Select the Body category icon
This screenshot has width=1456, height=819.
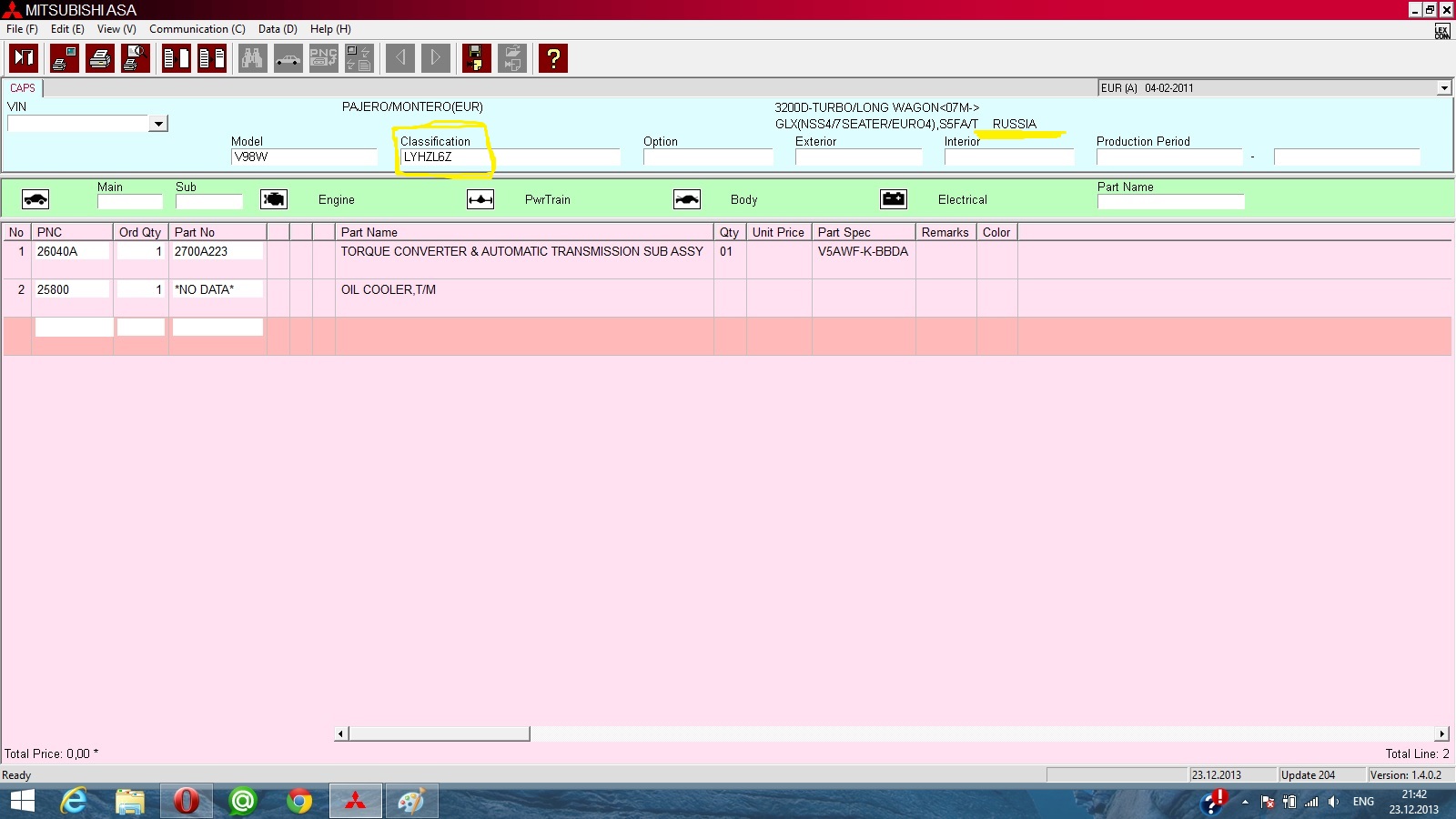687,199
